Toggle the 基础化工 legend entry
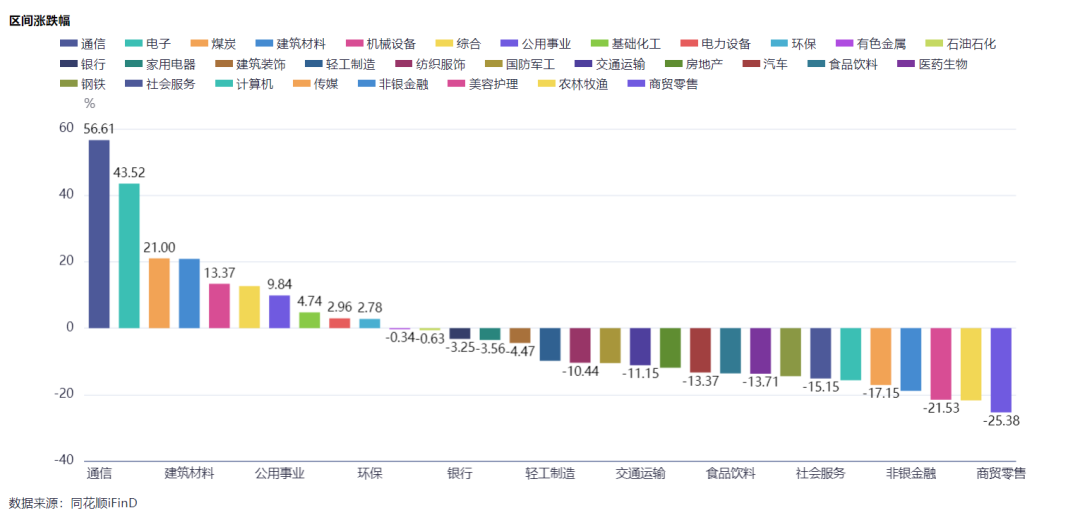Viewport: 1080px width, 515px height. click(626, 44)
